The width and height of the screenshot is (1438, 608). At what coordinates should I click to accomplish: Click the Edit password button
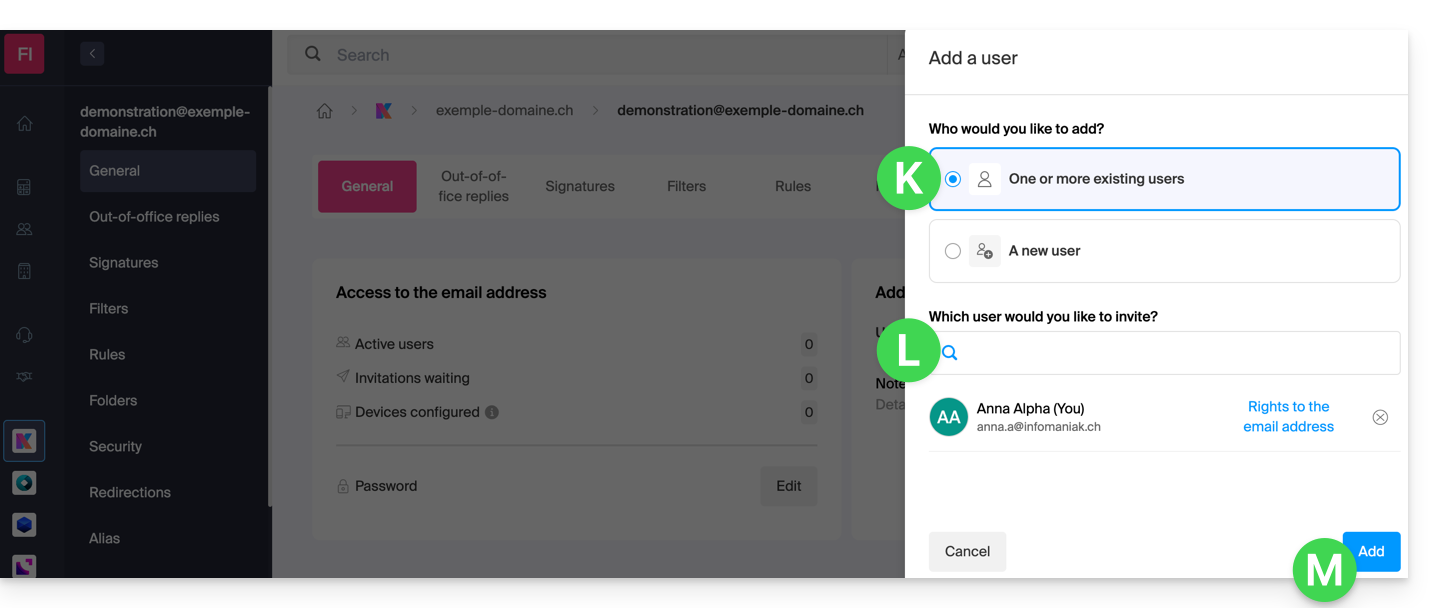[x=788, y=486]
